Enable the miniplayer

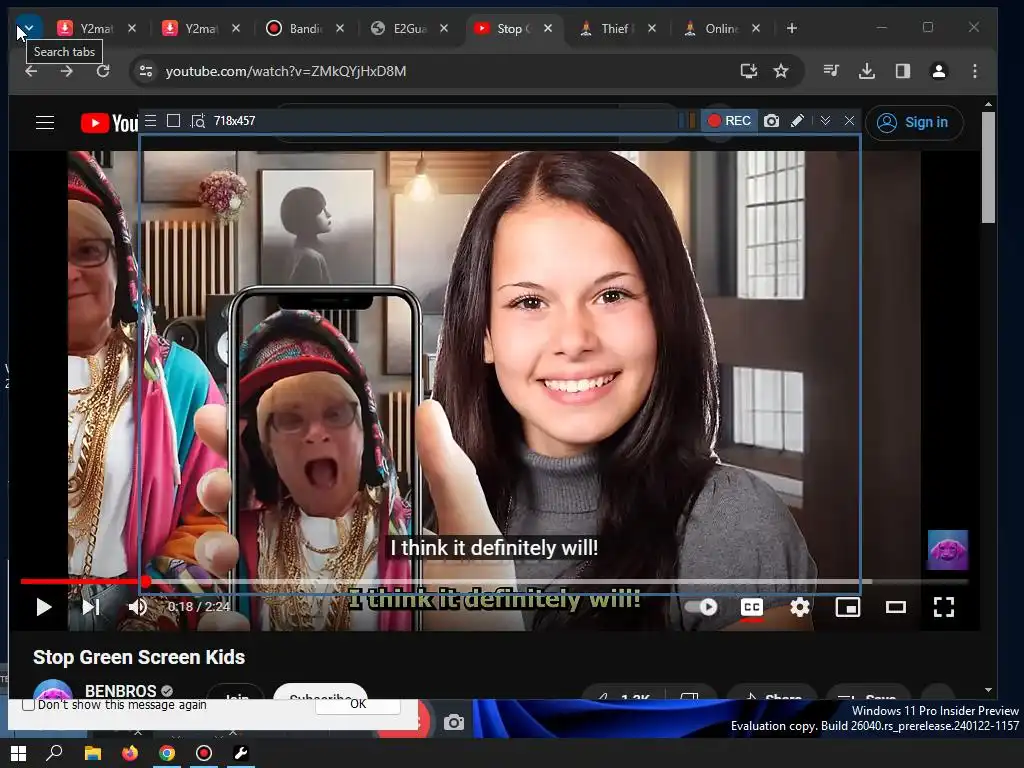pyautogui.click(x=848, y=607)
